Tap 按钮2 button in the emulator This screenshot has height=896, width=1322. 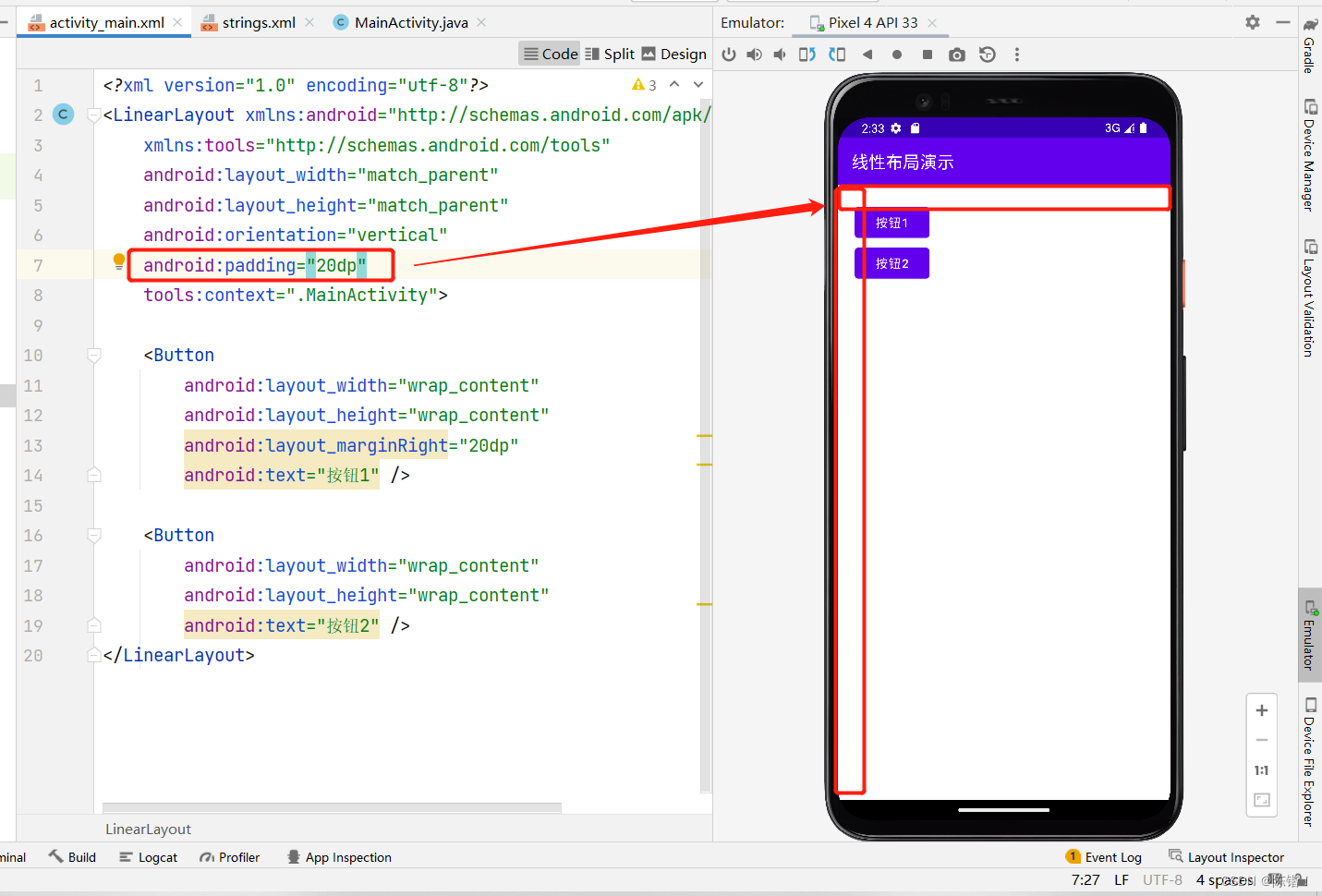[891, 263]
